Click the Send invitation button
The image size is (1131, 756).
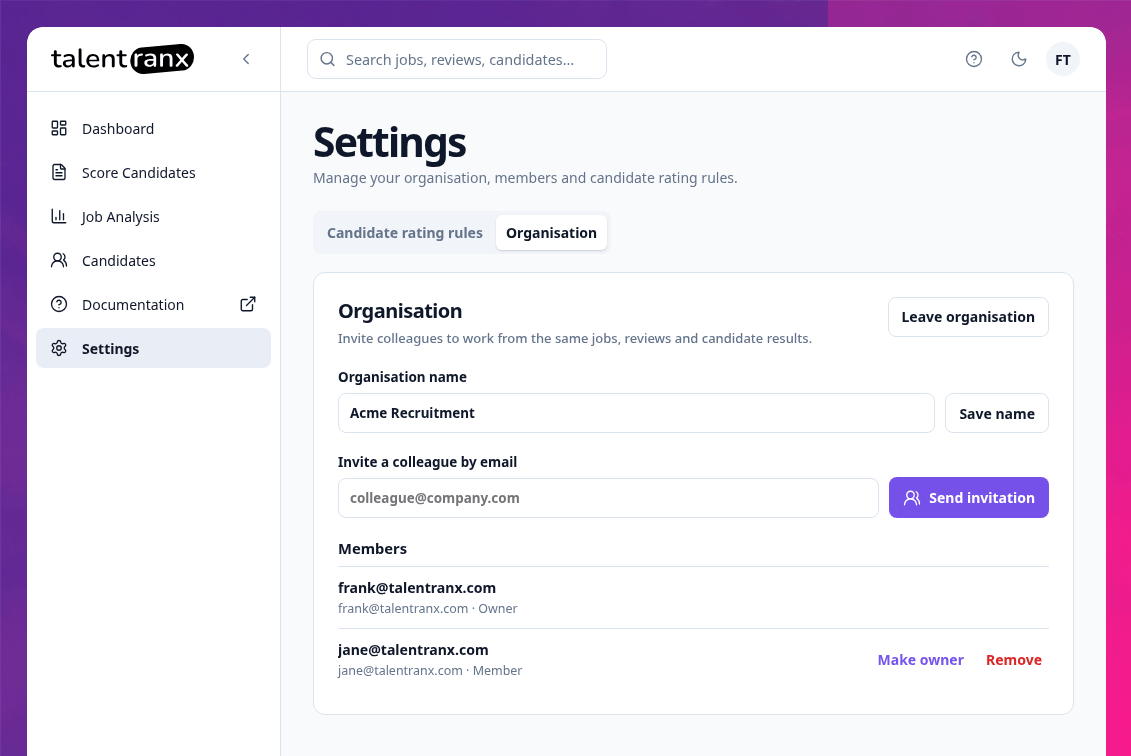click(x=969, y=498)
